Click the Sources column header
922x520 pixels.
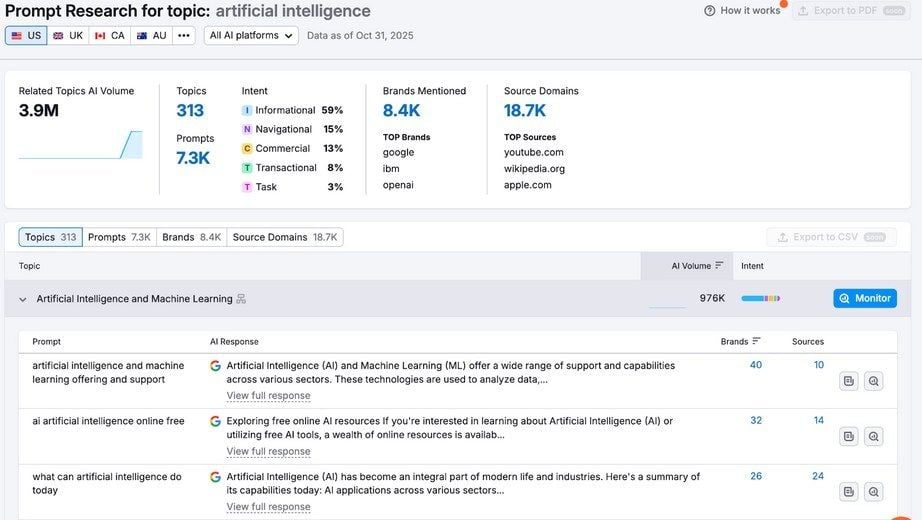click(808, 341)
